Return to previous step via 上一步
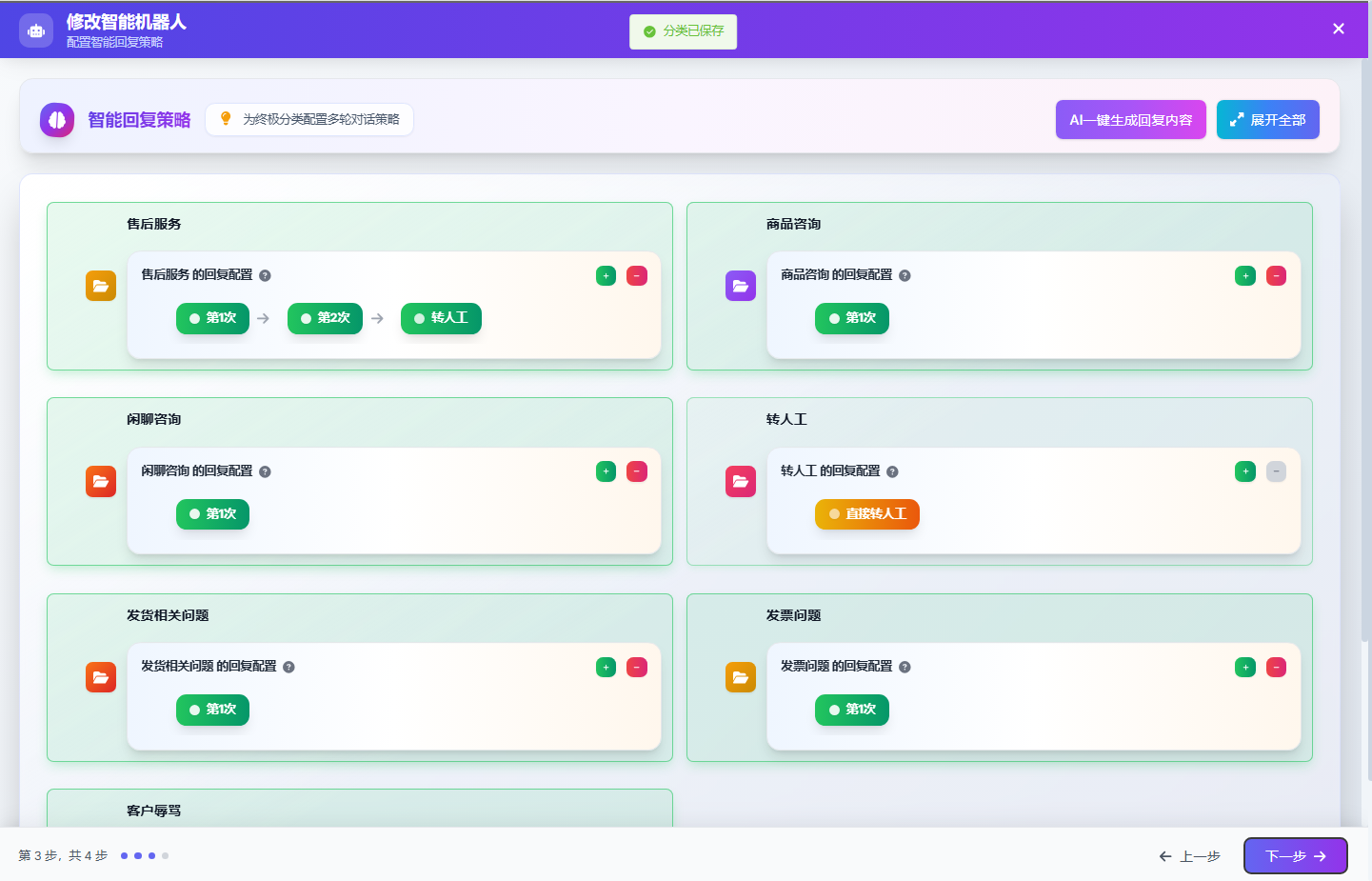The image size is (1372, 881). (x=1189, y=856)
